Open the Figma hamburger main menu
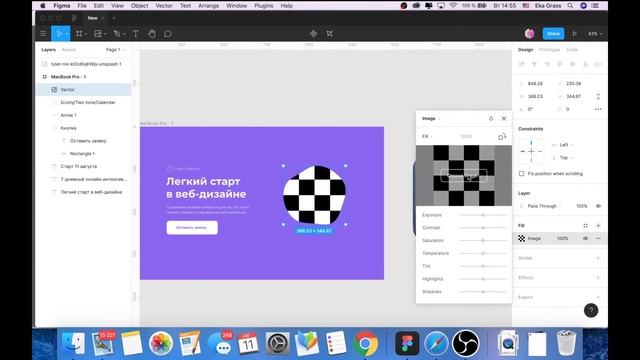640x360 pixels. pos(43,34)
